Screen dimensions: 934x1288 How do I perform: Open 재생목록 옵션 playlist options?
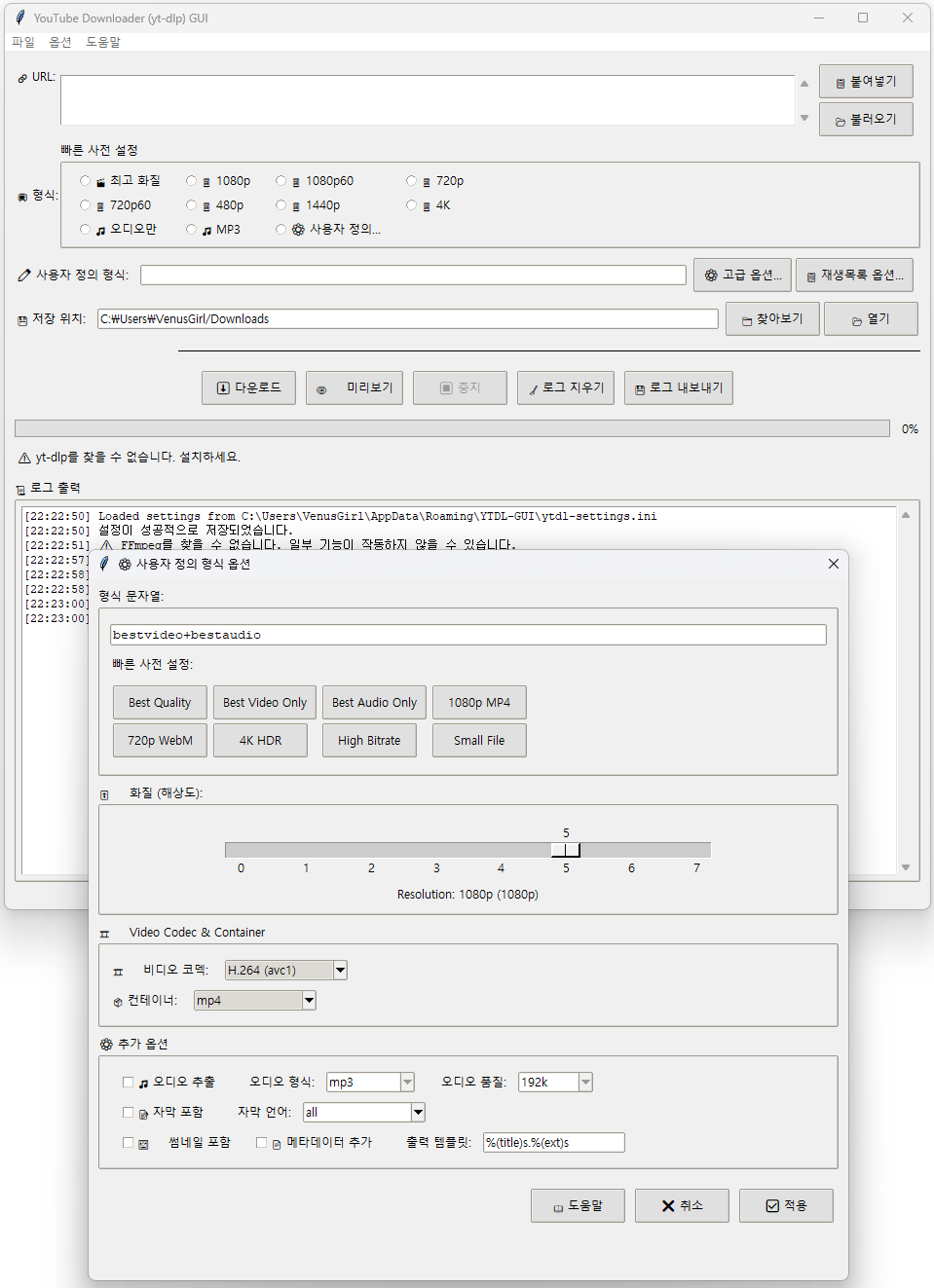[x=854, y=276]
